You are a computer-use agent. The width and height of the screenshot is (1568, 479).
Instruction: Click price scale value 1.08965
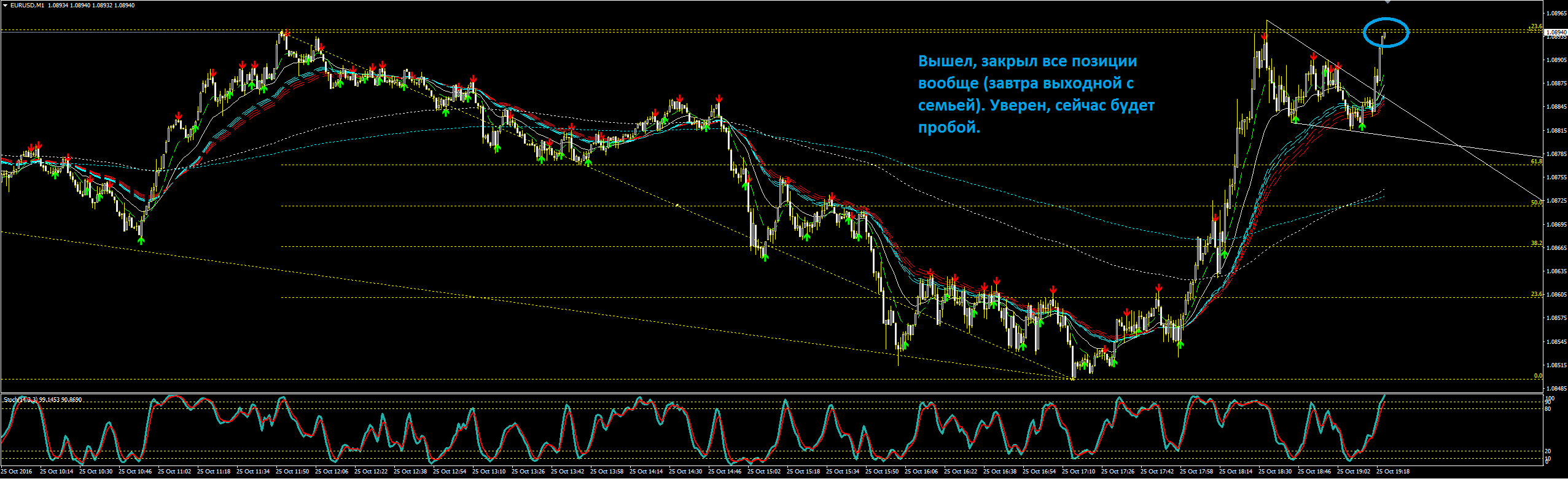(x=1557, y=14)
